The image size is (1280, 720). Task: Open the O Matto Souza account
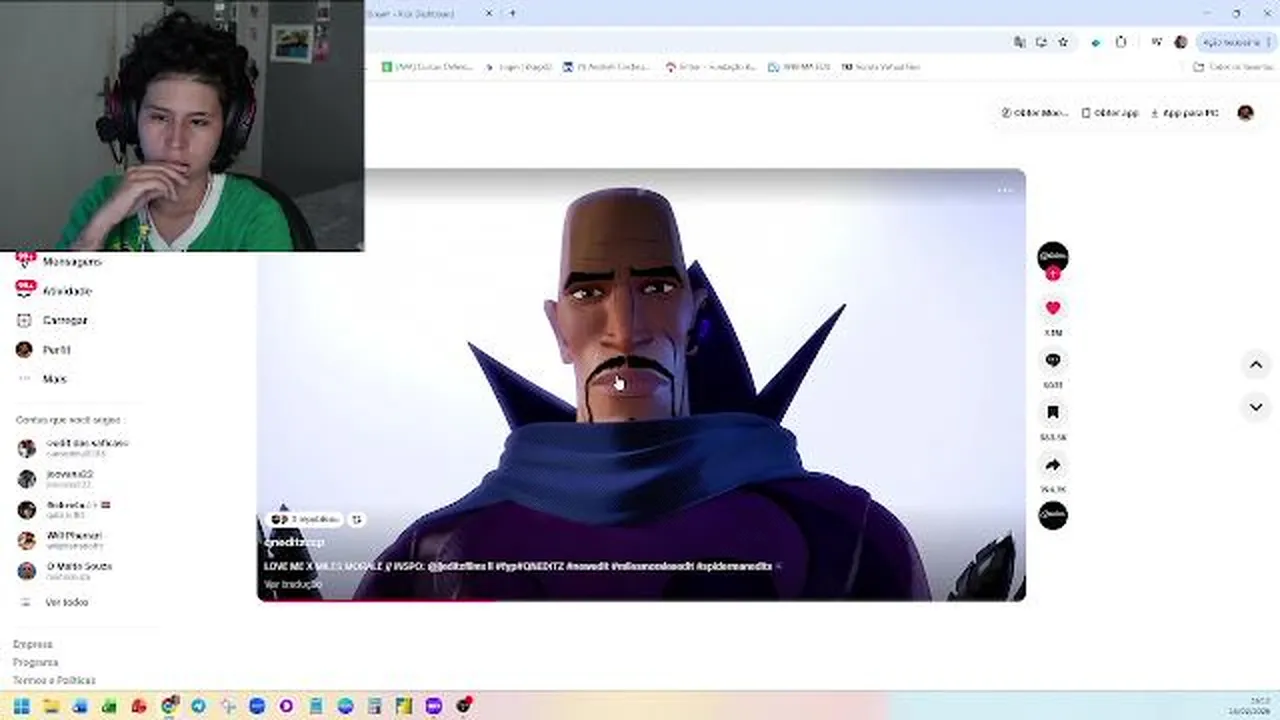click(x=65, y=570)
